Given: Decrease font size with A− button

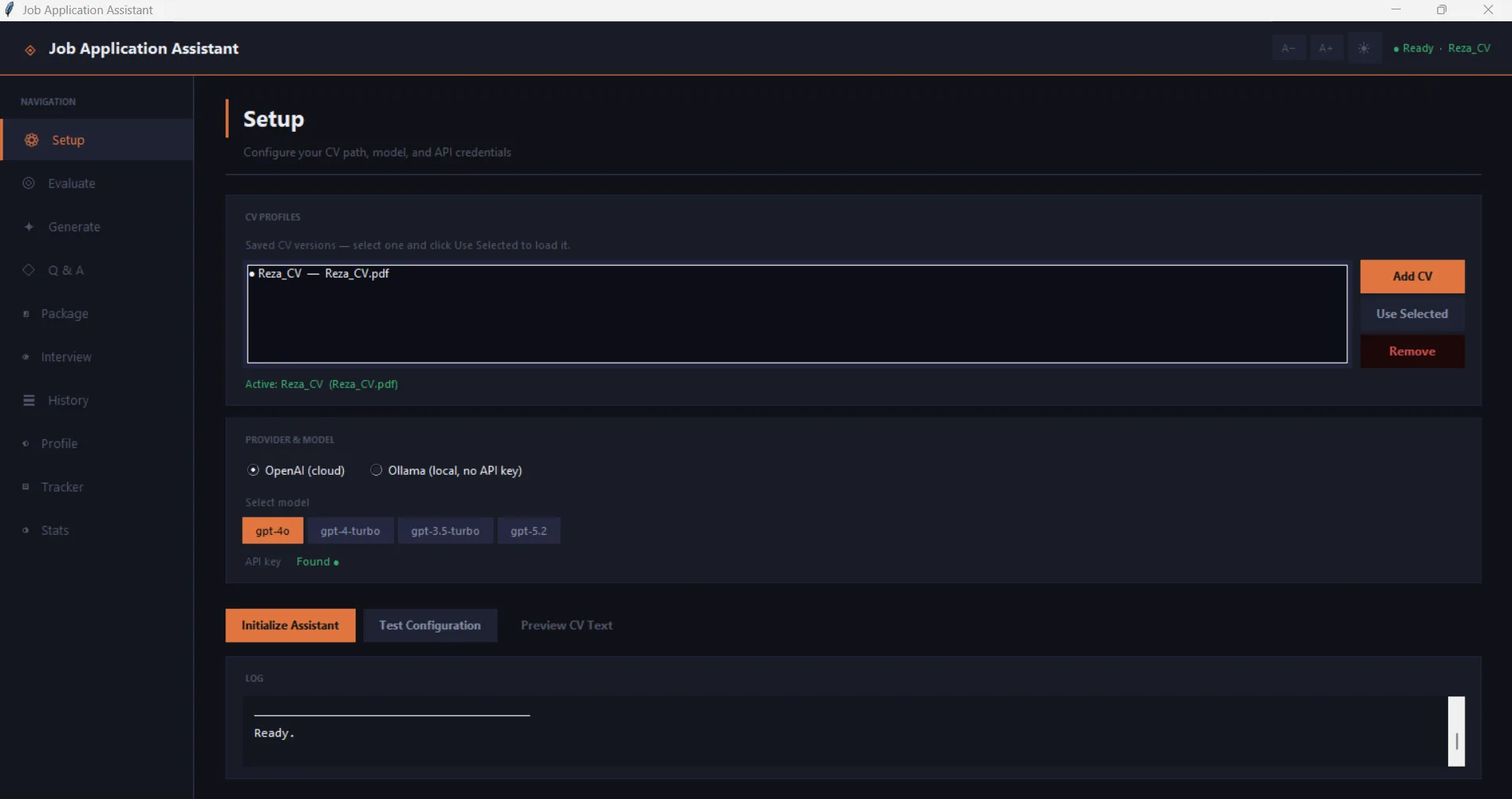Looking at the screenshot, I should pyautogui.click(x=1288, y=48).
